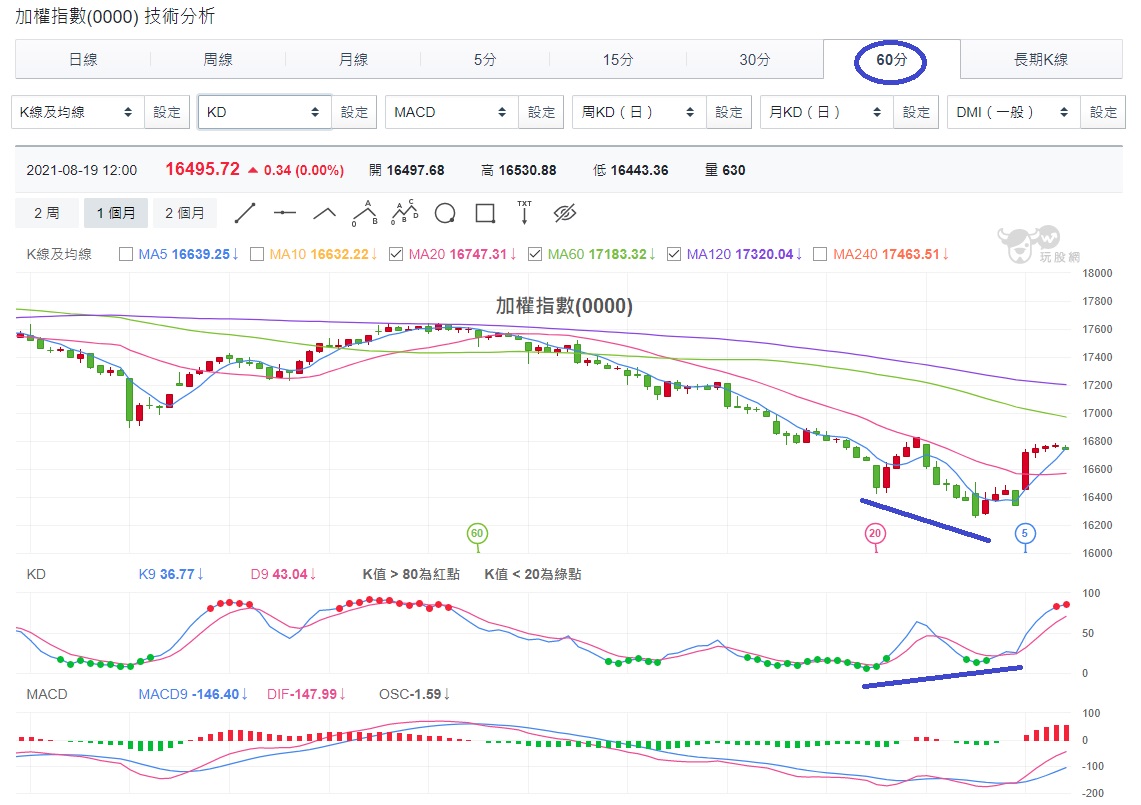This screenshot has height=805, width=1141.
Task: Disable the MA20 moving average checkbox
Action: (395, 254)
